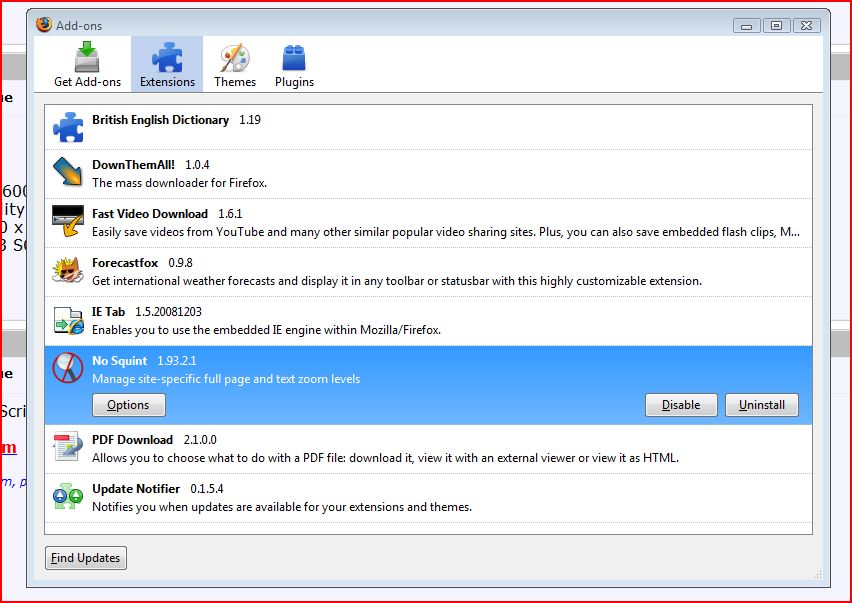The height and width of the screenshot is (603, 852).
Task: Click 'Allows you to choose what to do with a PDF' text
Action: 385,458
